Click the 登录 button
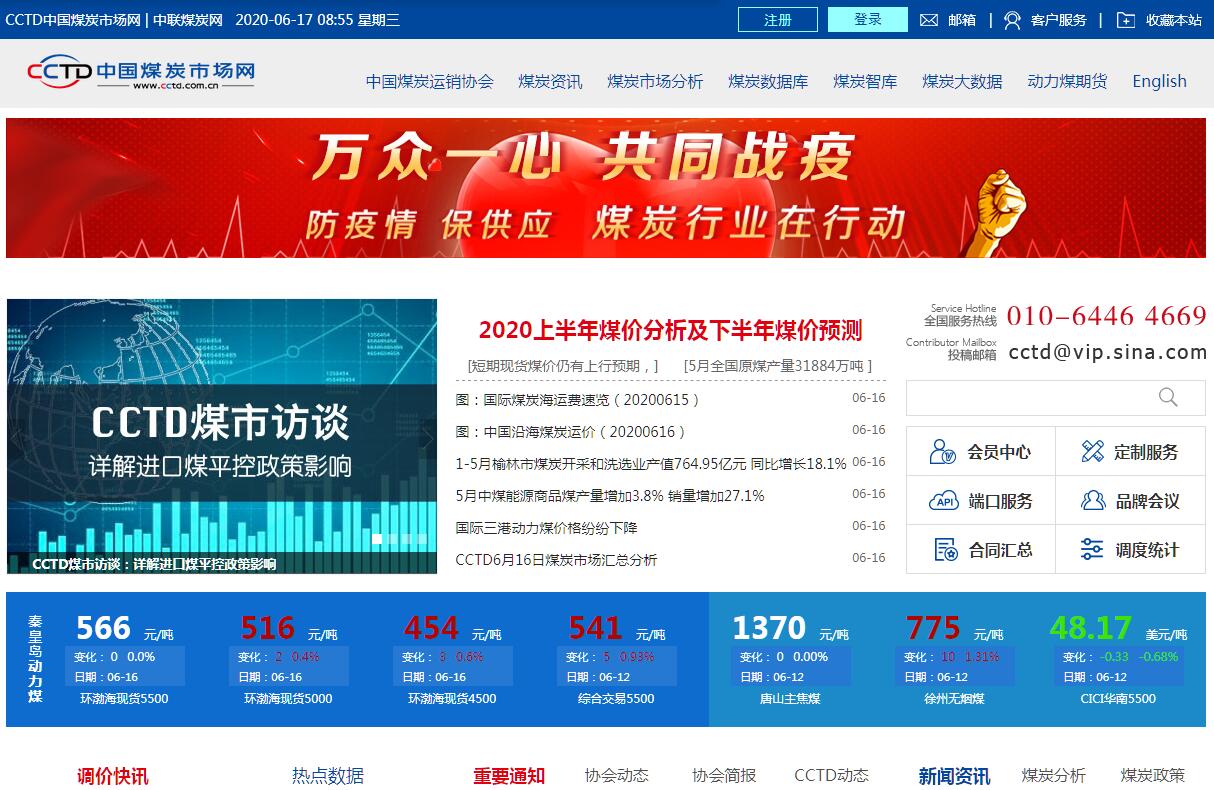The width and height of the screenshot is (1214, 790). [x=867, y=20]
